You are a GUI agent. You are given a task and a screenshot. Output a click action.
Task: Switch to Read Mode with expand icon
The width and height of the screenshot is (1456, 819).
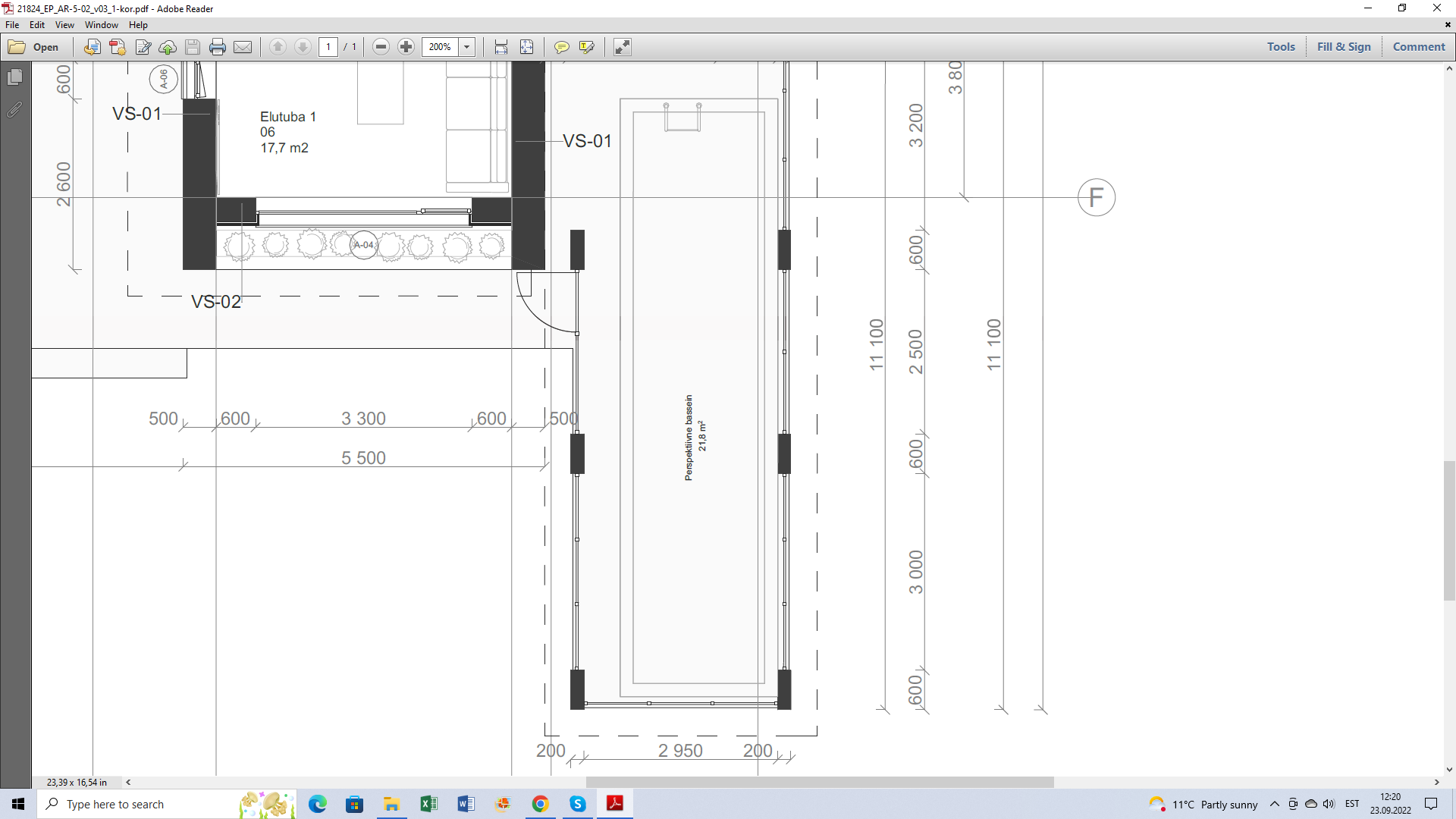(x=623, y=47)
